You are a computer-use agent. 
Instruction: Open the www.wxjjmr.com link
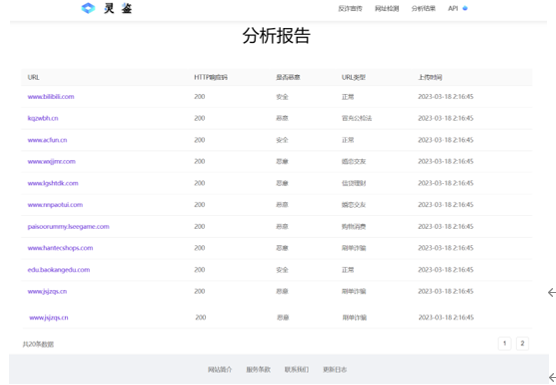click(51, 162)
